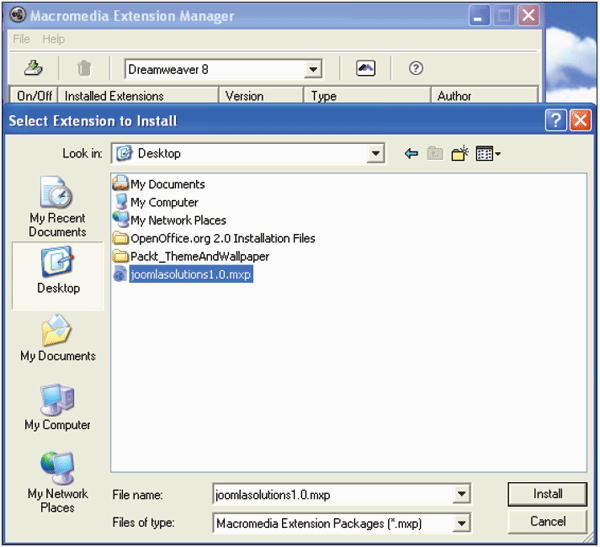The height and width of the screenshot is (547, 600).
Task: Select Packt_ThemeAndWallpaper folder
Action: (191, 256)
